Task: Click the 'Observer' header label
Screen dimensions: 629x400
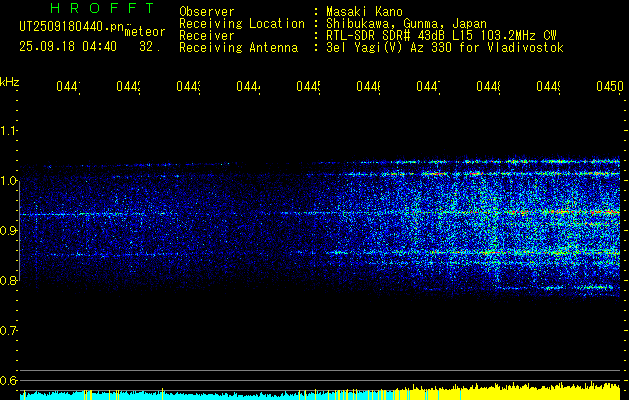Action: tap(207, 11)
